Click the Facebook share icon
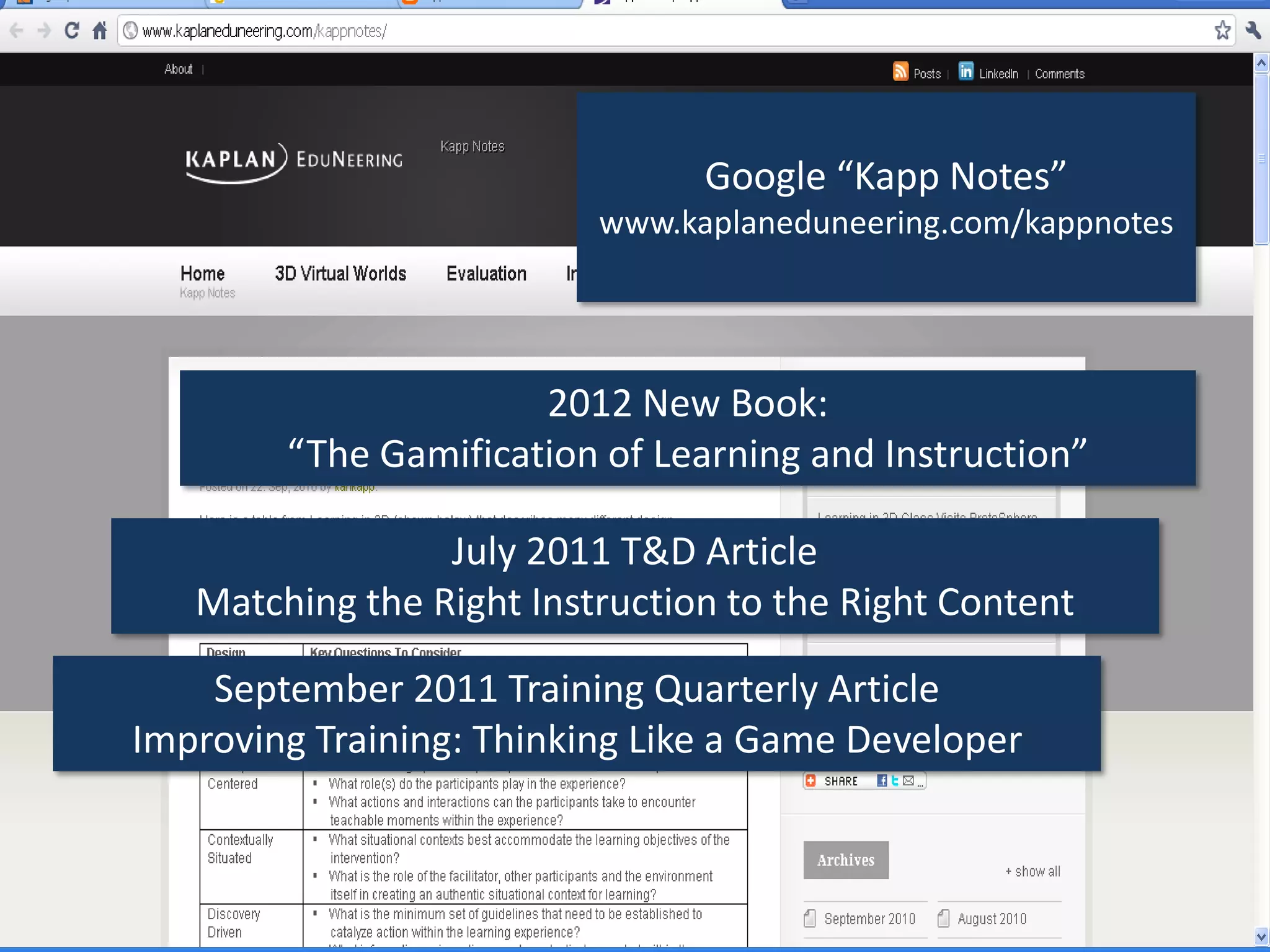Viewport: 1270px width, 952px height. tap(882, 781)
